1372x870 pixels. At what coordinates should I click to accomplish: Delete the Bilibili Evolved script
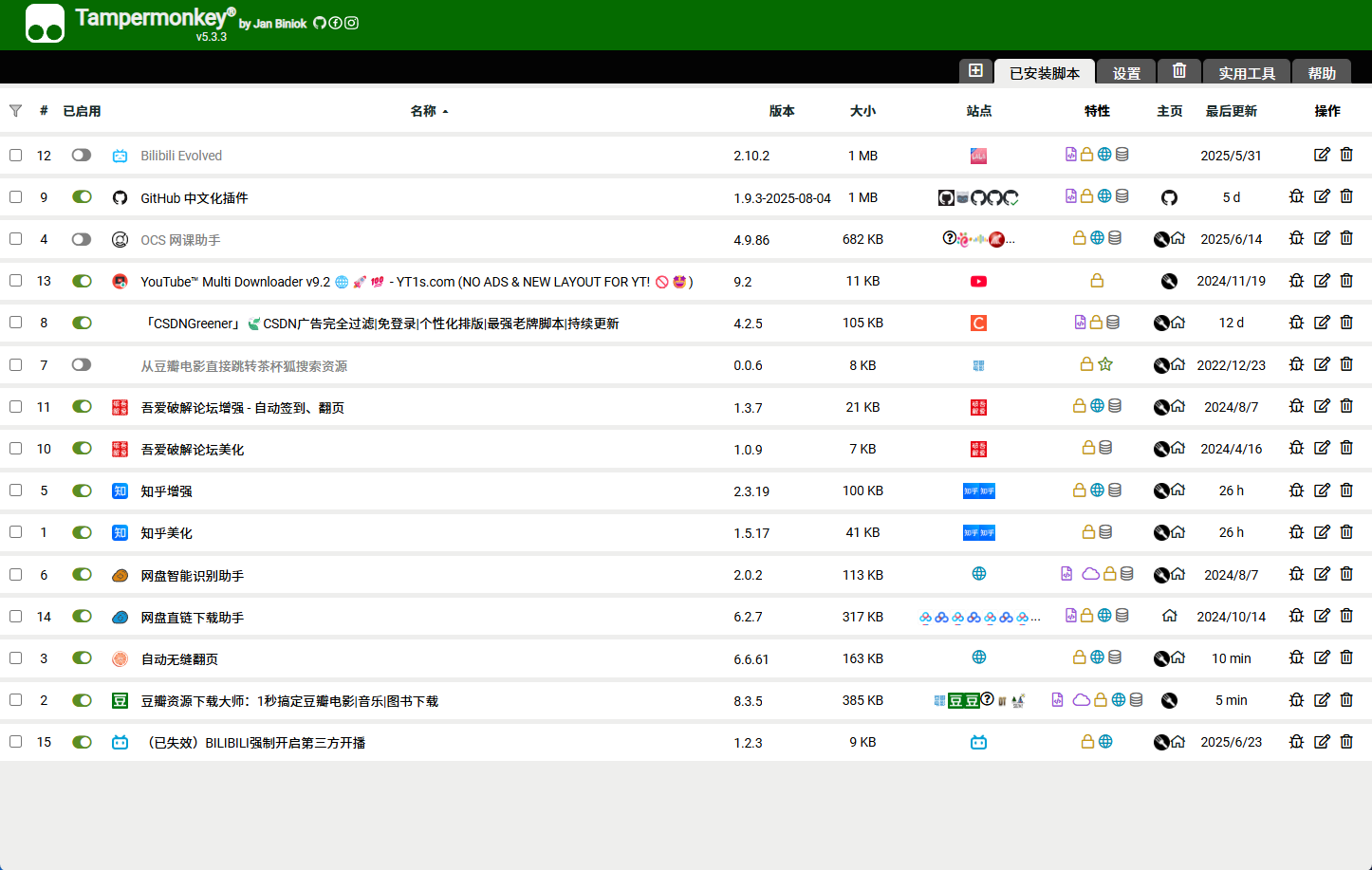pyautogui.click(x=1346, y=155)
